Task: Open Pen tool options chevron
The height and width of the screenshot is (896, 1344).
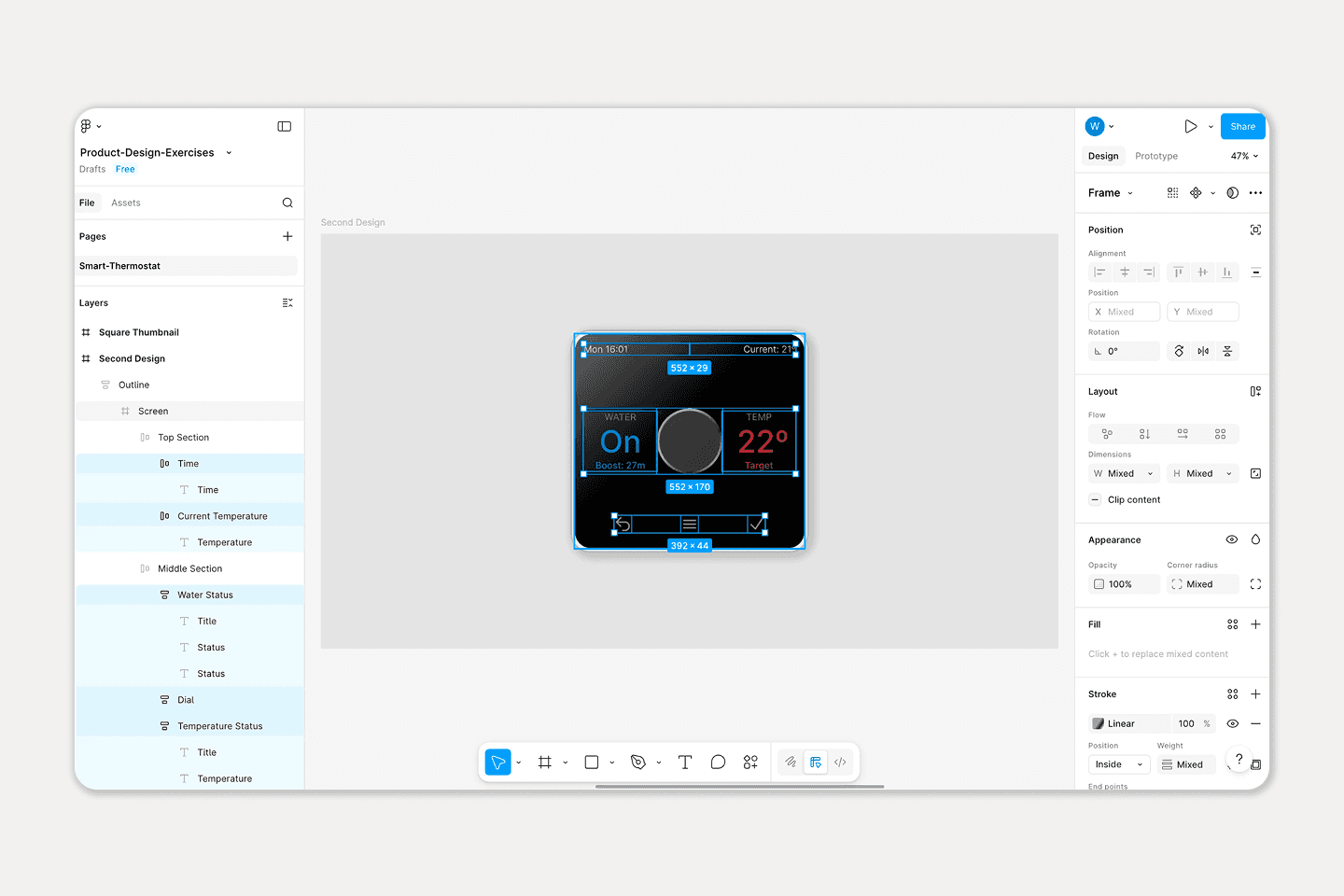Action: click(659, 763)
